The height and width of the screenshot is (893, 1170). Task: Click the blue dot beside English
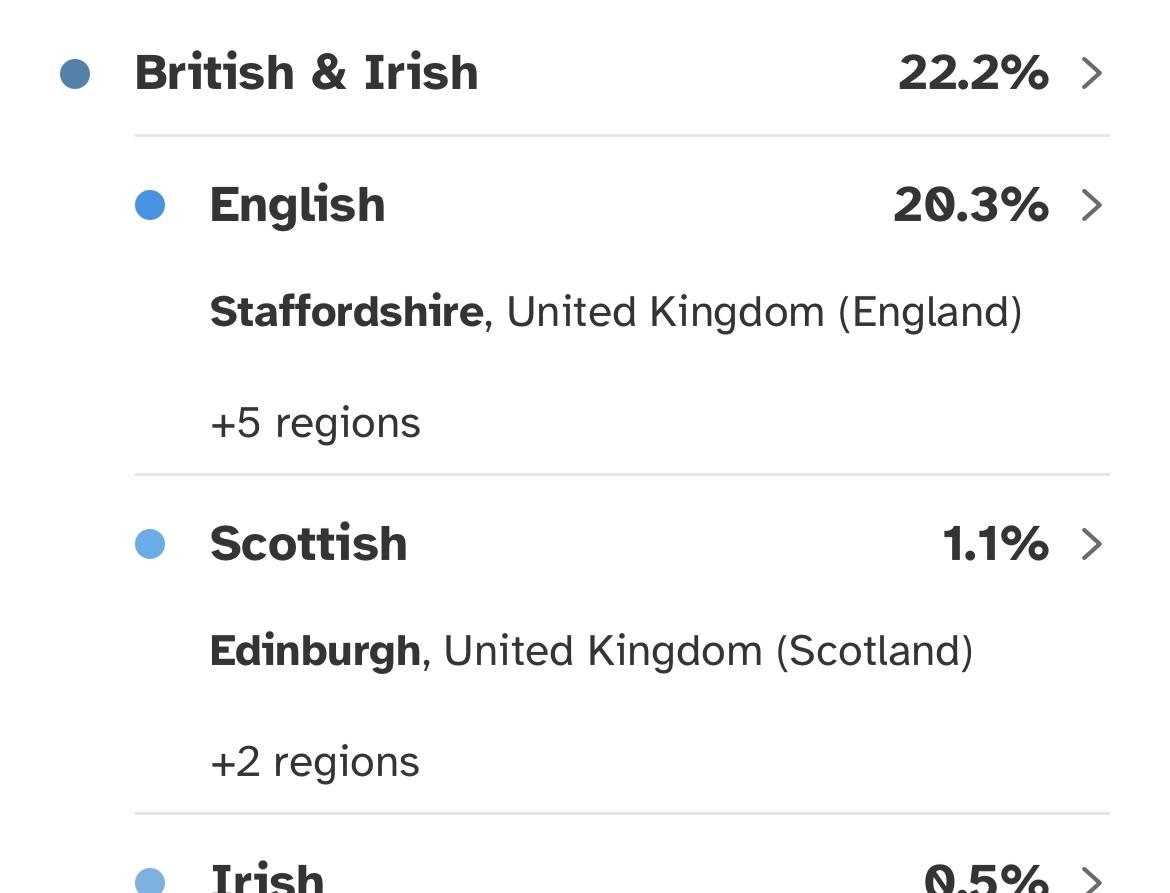coord(150,205)
